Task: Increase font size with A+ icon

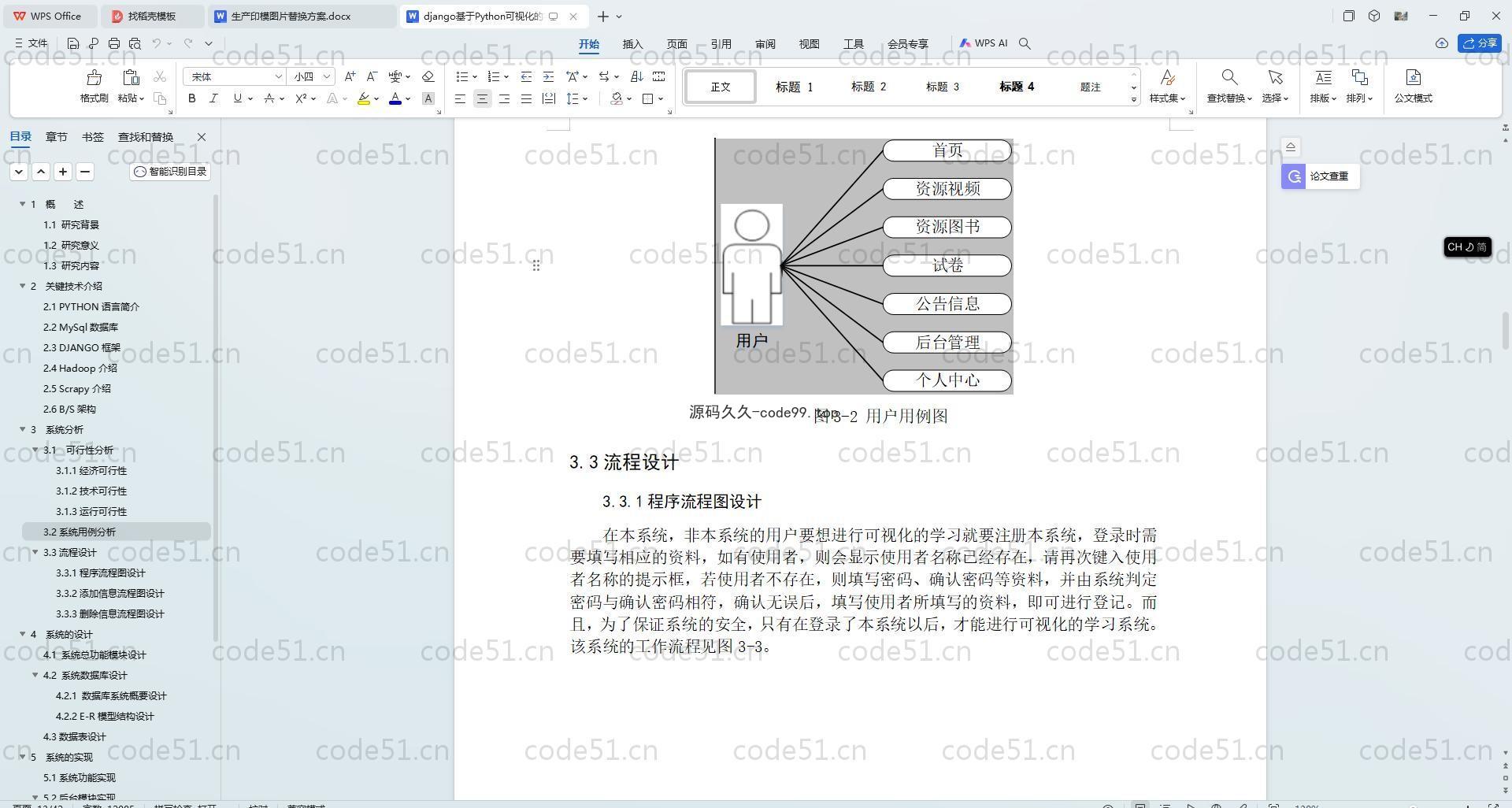Action: tap(350, 76)
